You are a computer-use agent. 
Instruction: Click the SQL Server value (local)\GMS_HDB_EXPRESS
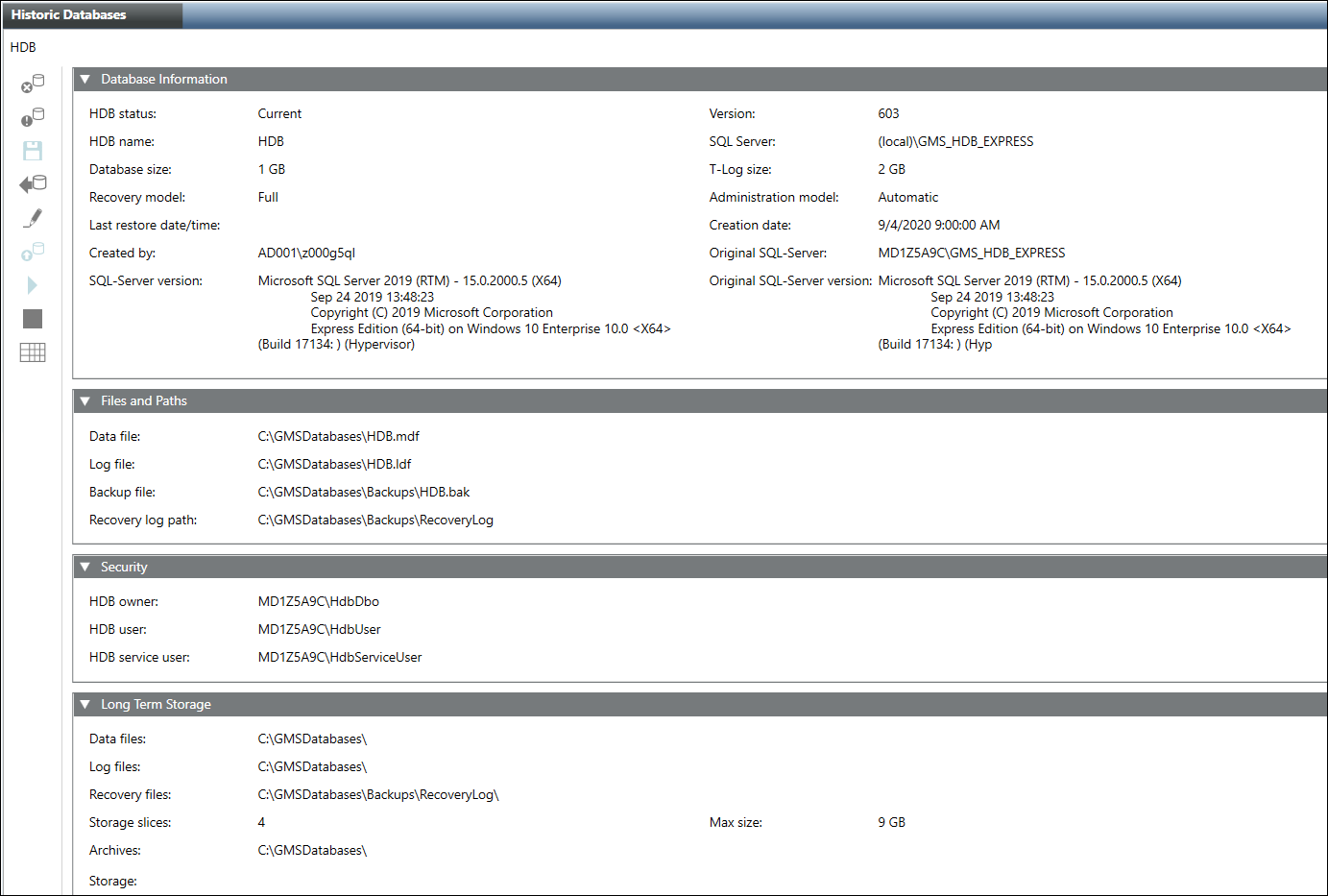[955, 141]
